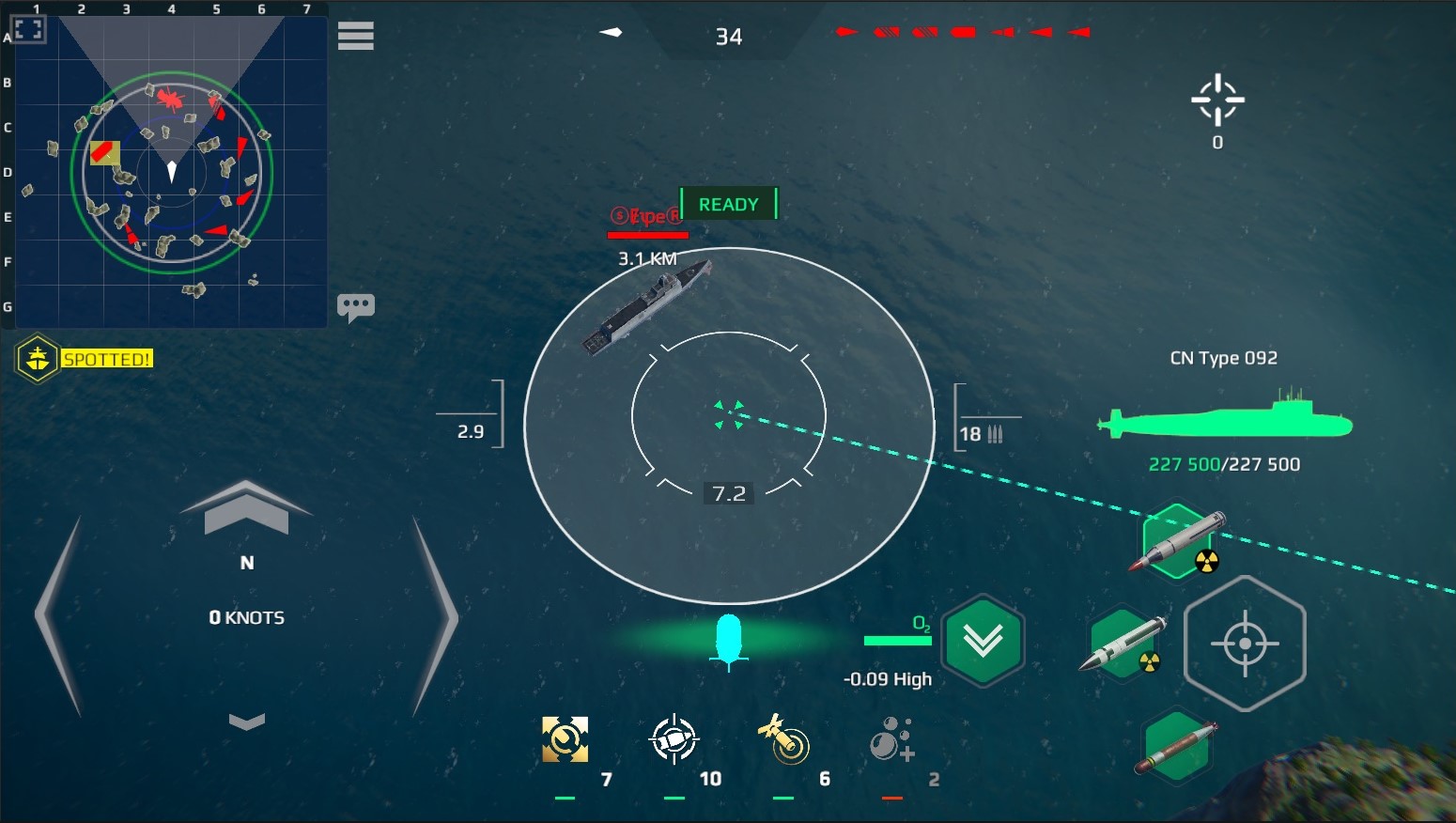The width and height of the screenshot is (1456, 823).
Task: Dive deeper with the double-chevron button
Action: click(983, 641)
